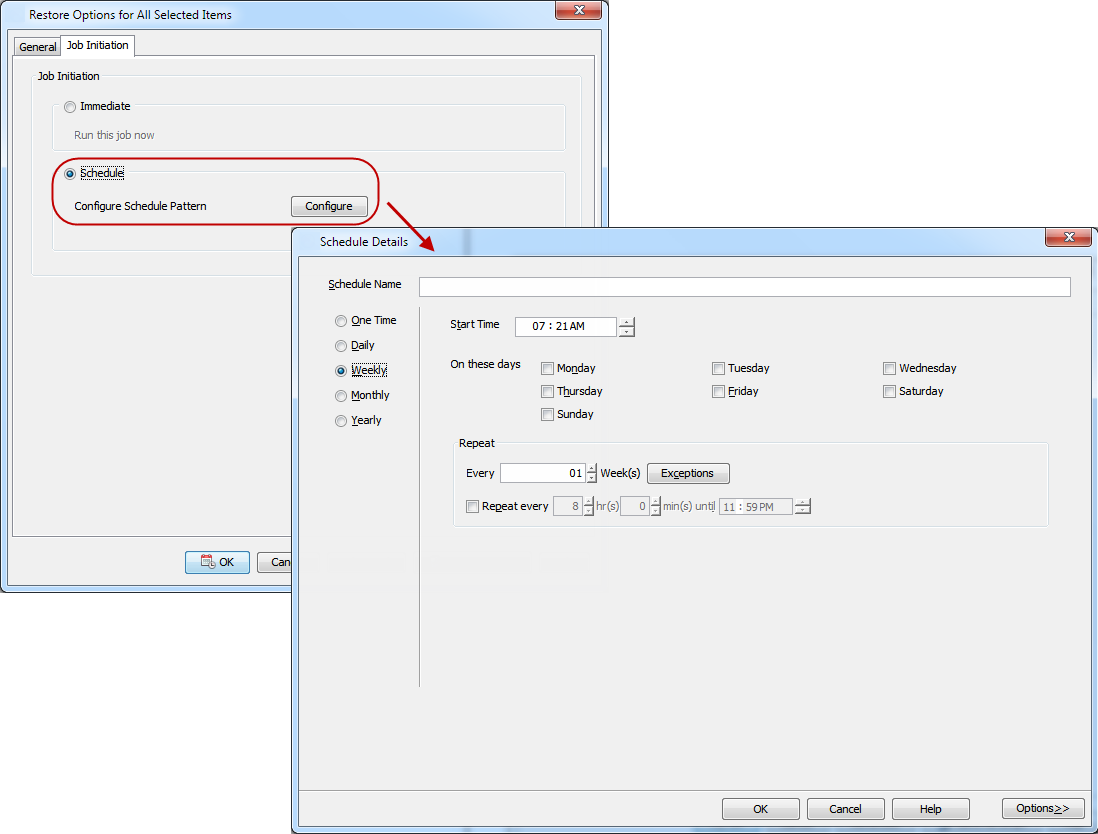Choose the Daily schedule option
Image resolution: width=1098 pixels, height=834 pixels.
341,345
